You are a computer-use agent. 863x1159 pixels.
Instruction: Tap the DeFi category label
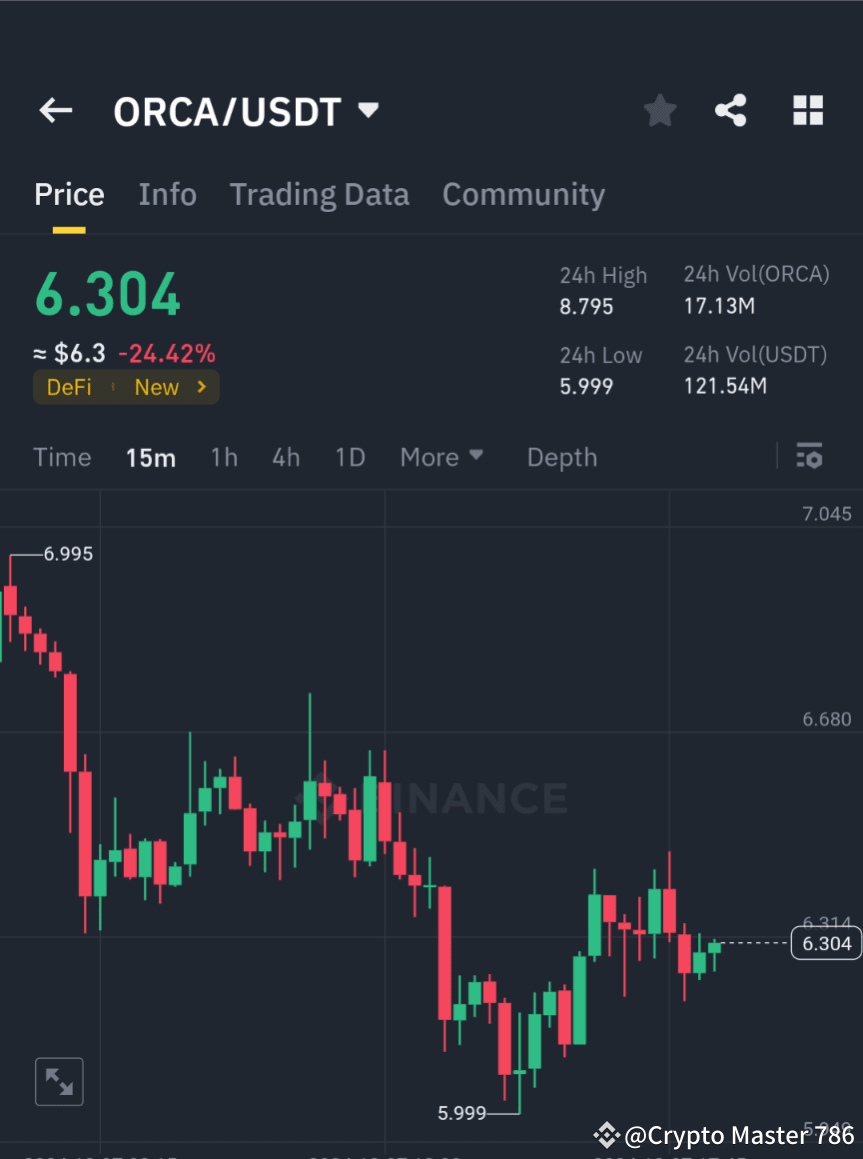click(x=68, y=387)
